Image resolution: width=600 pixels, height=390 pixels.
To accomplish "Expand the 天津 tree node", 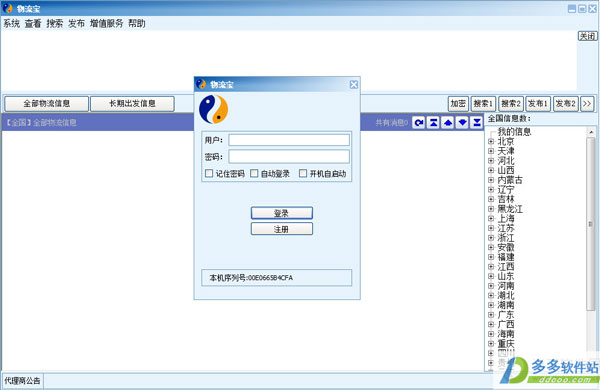I will point(491,151).
